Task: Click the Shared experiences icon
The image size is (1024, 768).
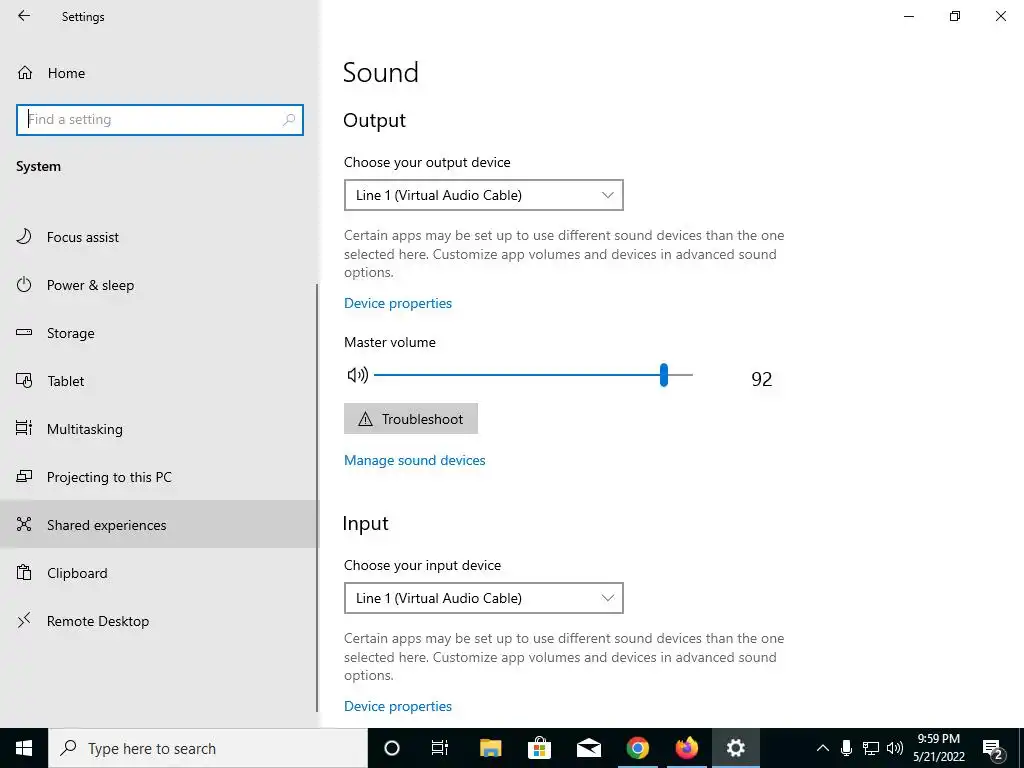Action: [x=24, y=524]
